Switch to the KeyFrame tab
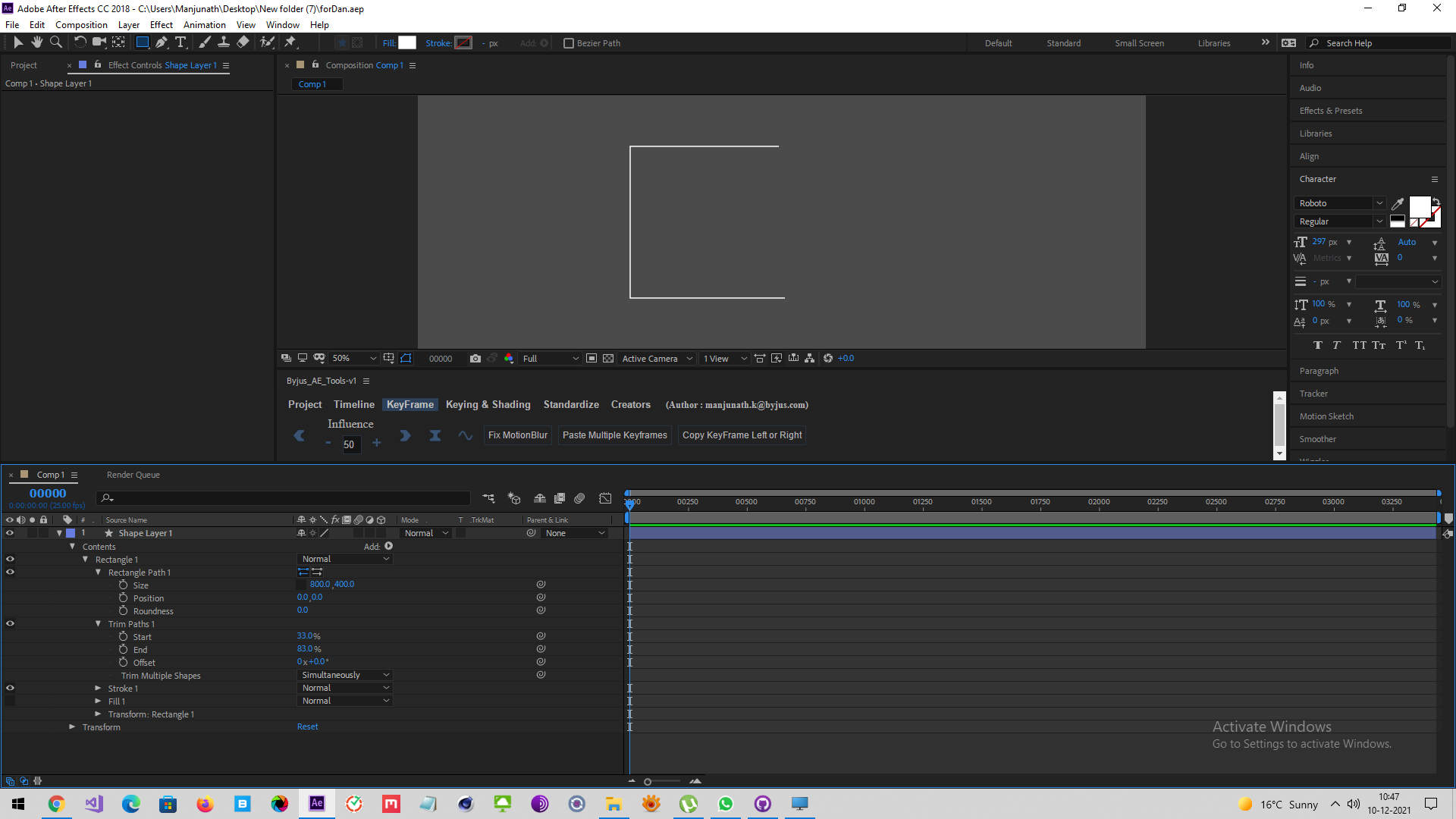The width and height of the screenshot is (1456, 819). point(409,404)
